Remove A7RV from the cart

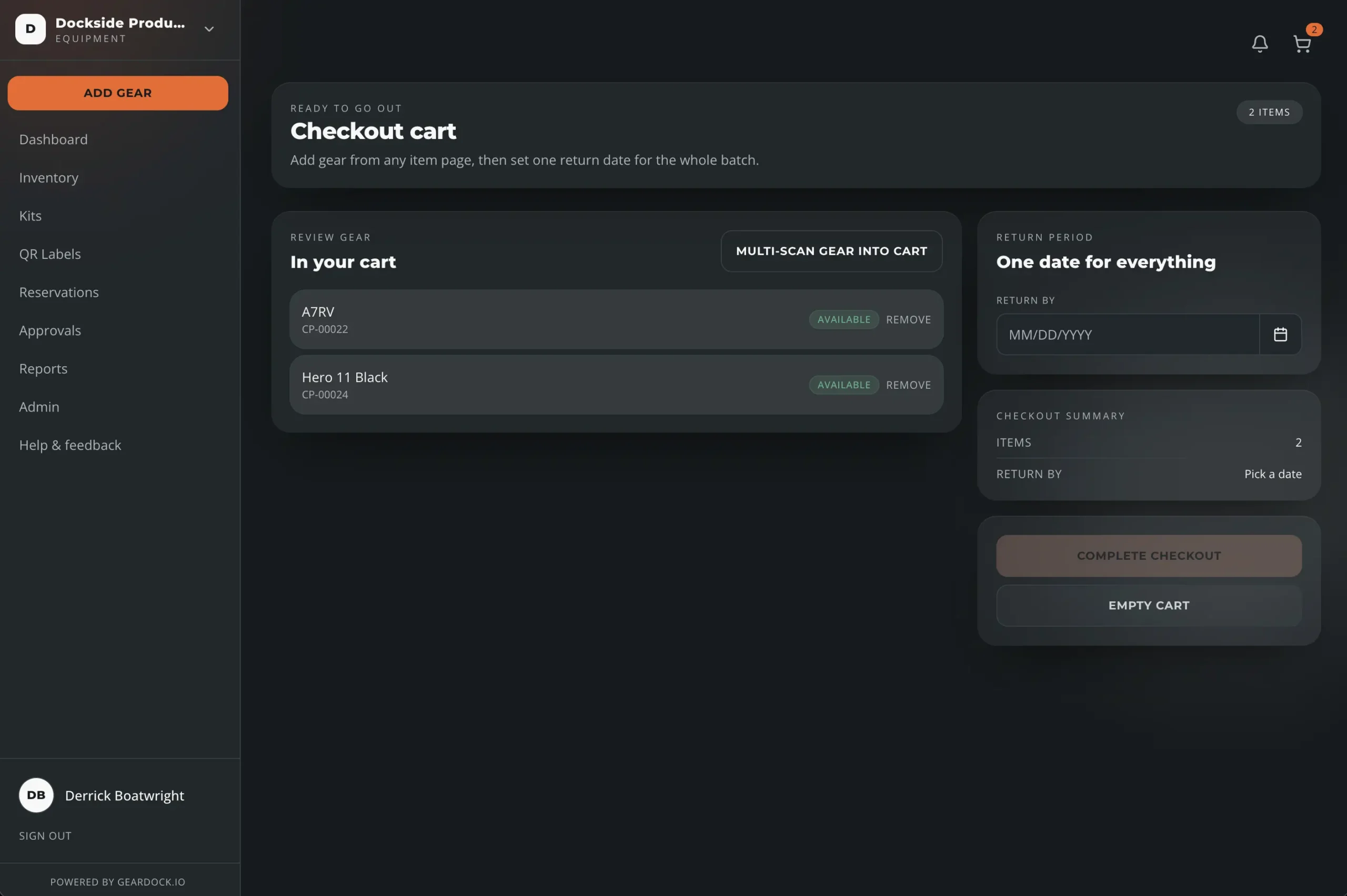[908, 320]
